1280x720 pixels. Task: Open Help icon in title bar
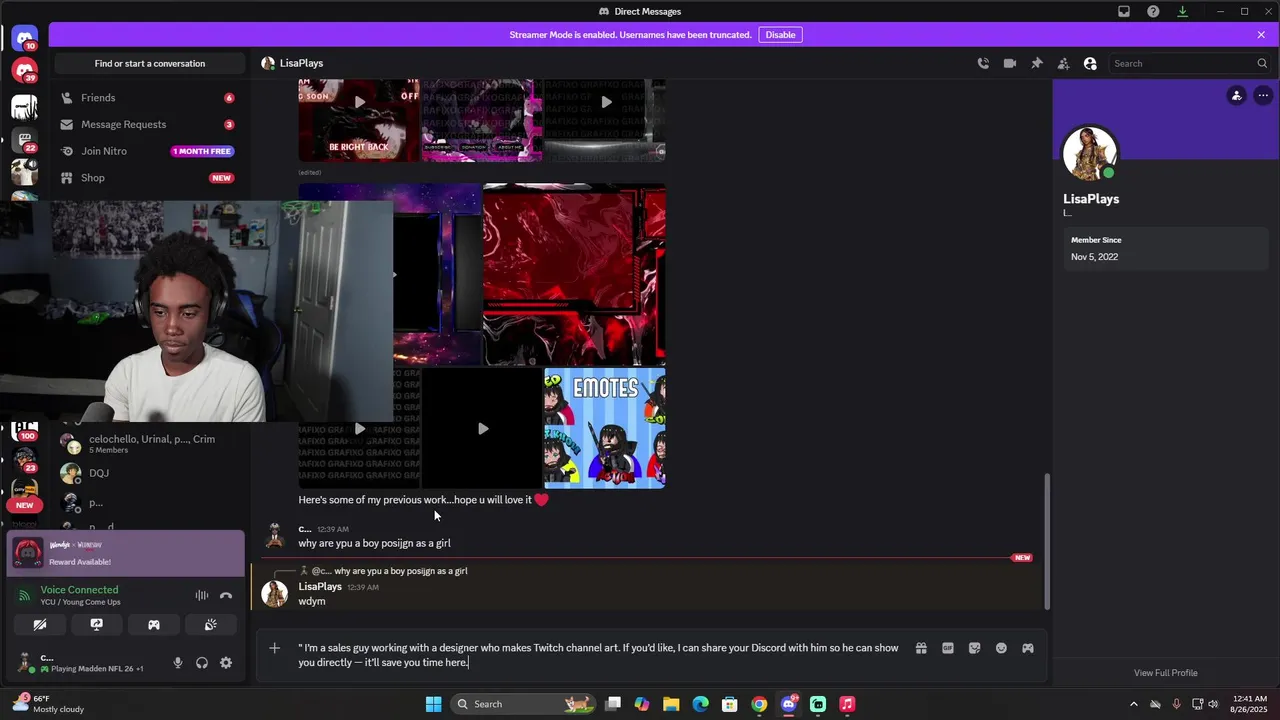[1153, 11]
